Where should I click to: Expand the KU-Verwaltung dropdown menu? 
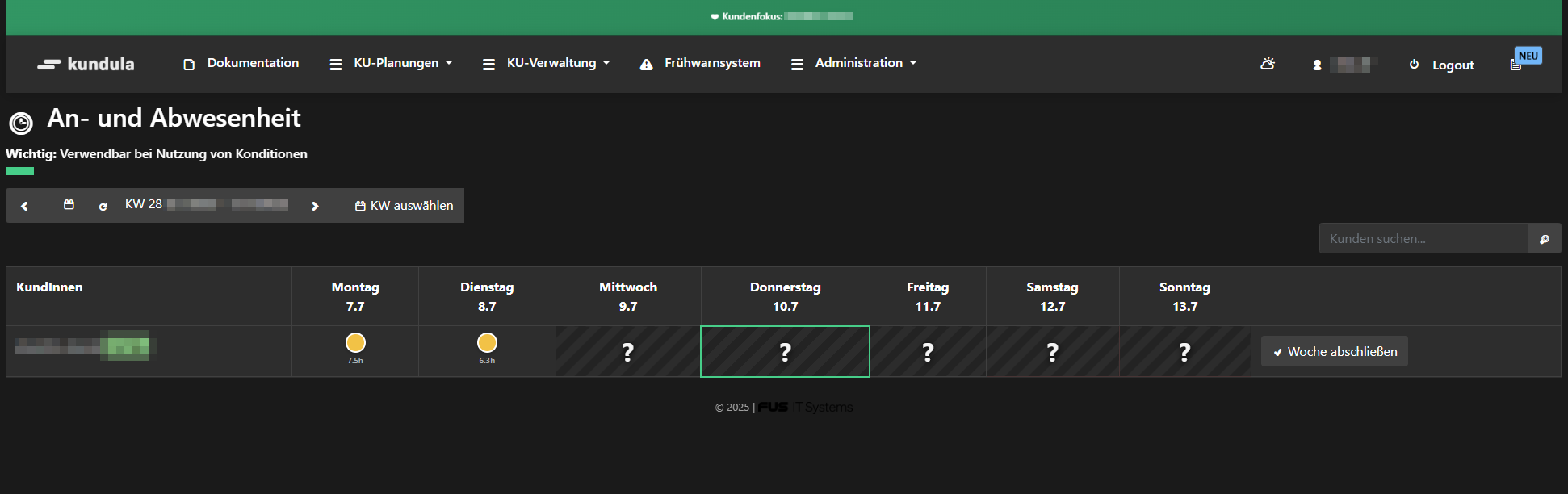(x=557, y=63)
